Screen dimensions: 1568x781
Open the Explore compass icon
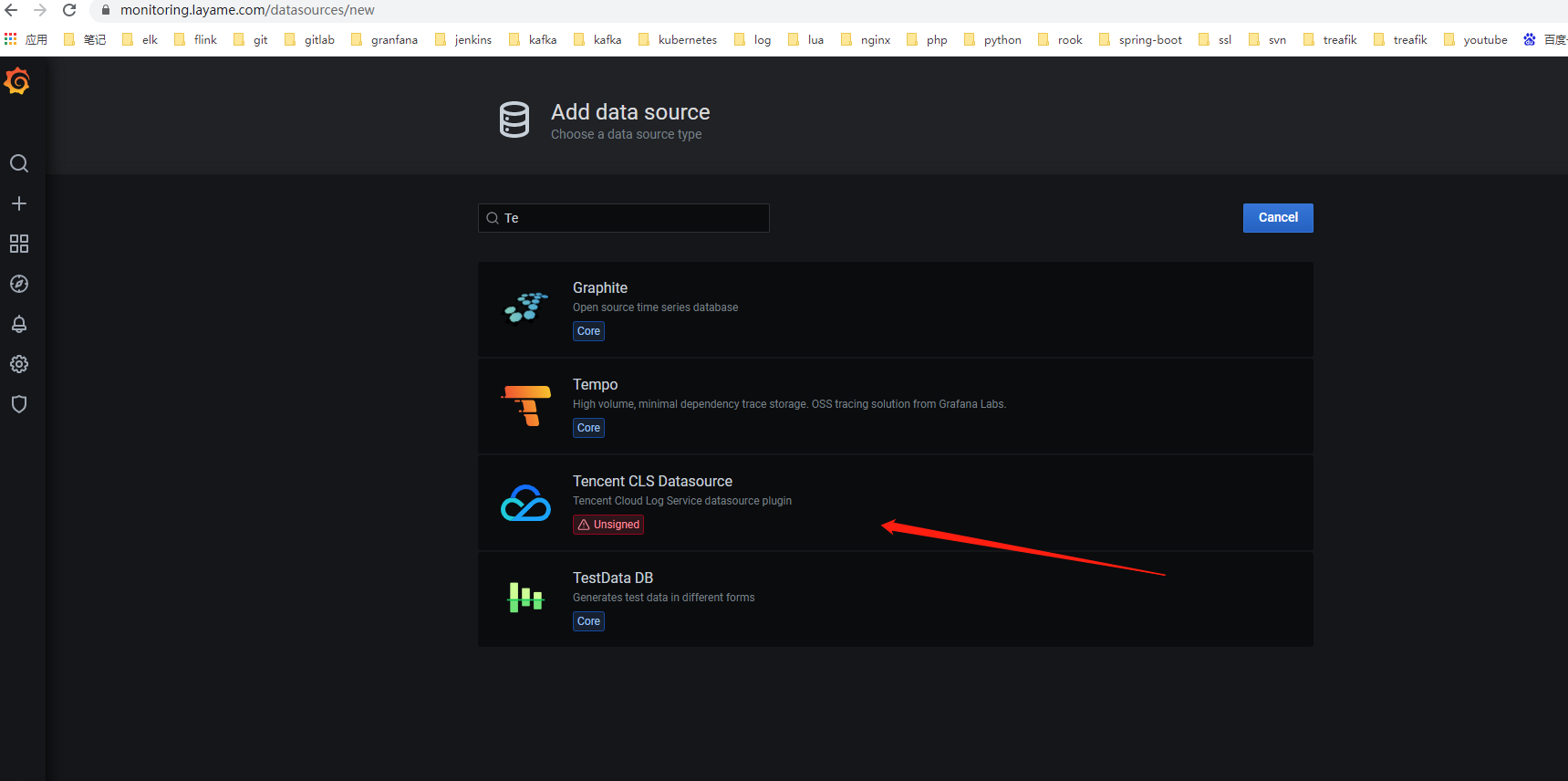(x=19, y=284)
